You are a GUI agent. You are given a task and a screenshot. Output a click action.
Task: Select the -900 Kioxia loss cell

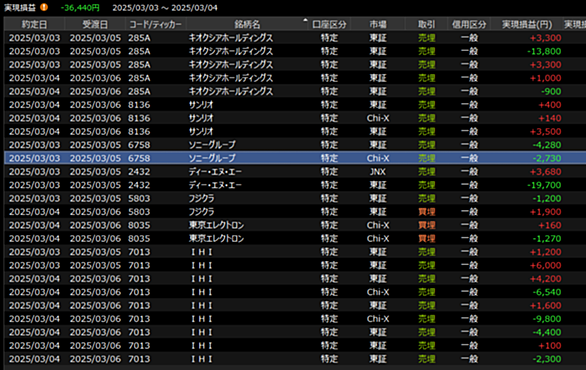[551, 92]
